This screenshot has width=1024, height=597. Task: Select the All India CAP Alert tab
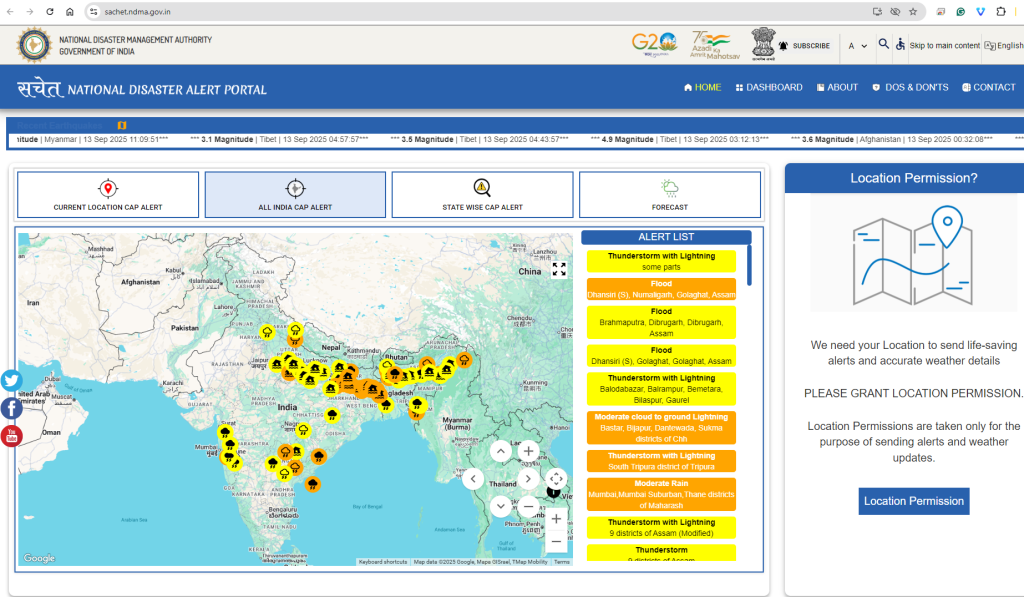point(295,195)
